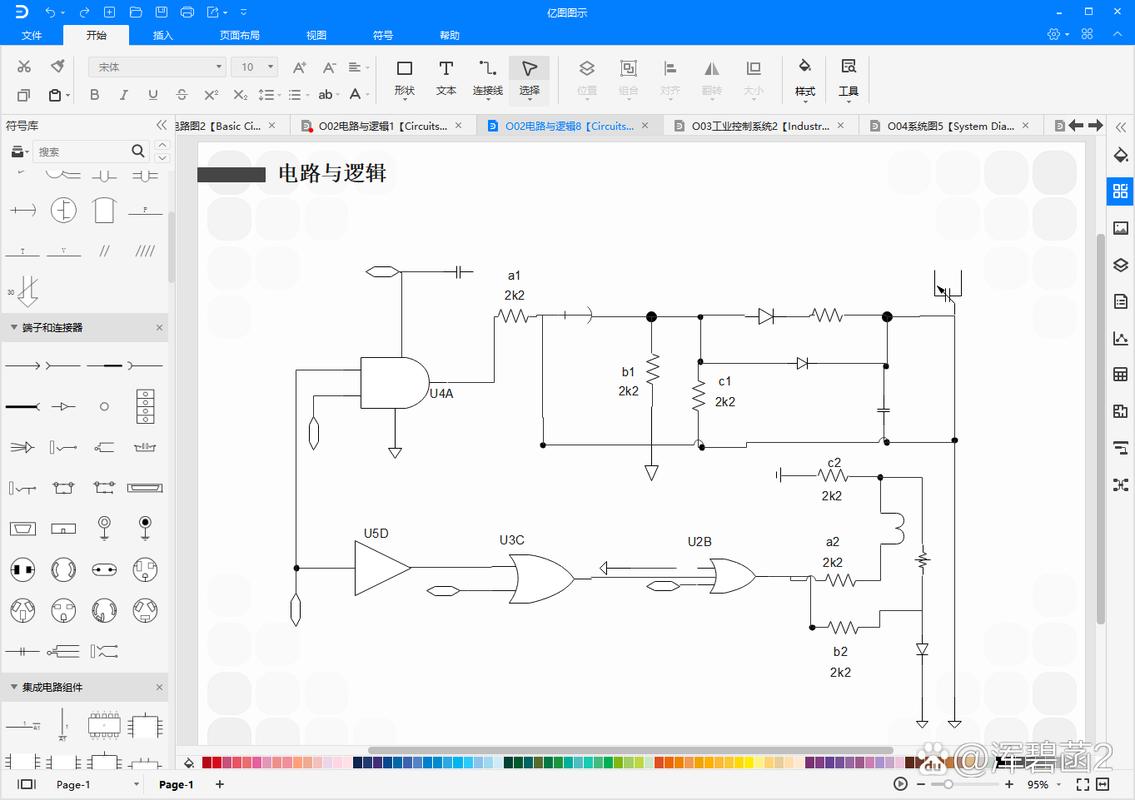This screenshot has height=800, width=1135.
Task: Collapse the 集成电路组件 category
Action: click(x=14, y=687)
